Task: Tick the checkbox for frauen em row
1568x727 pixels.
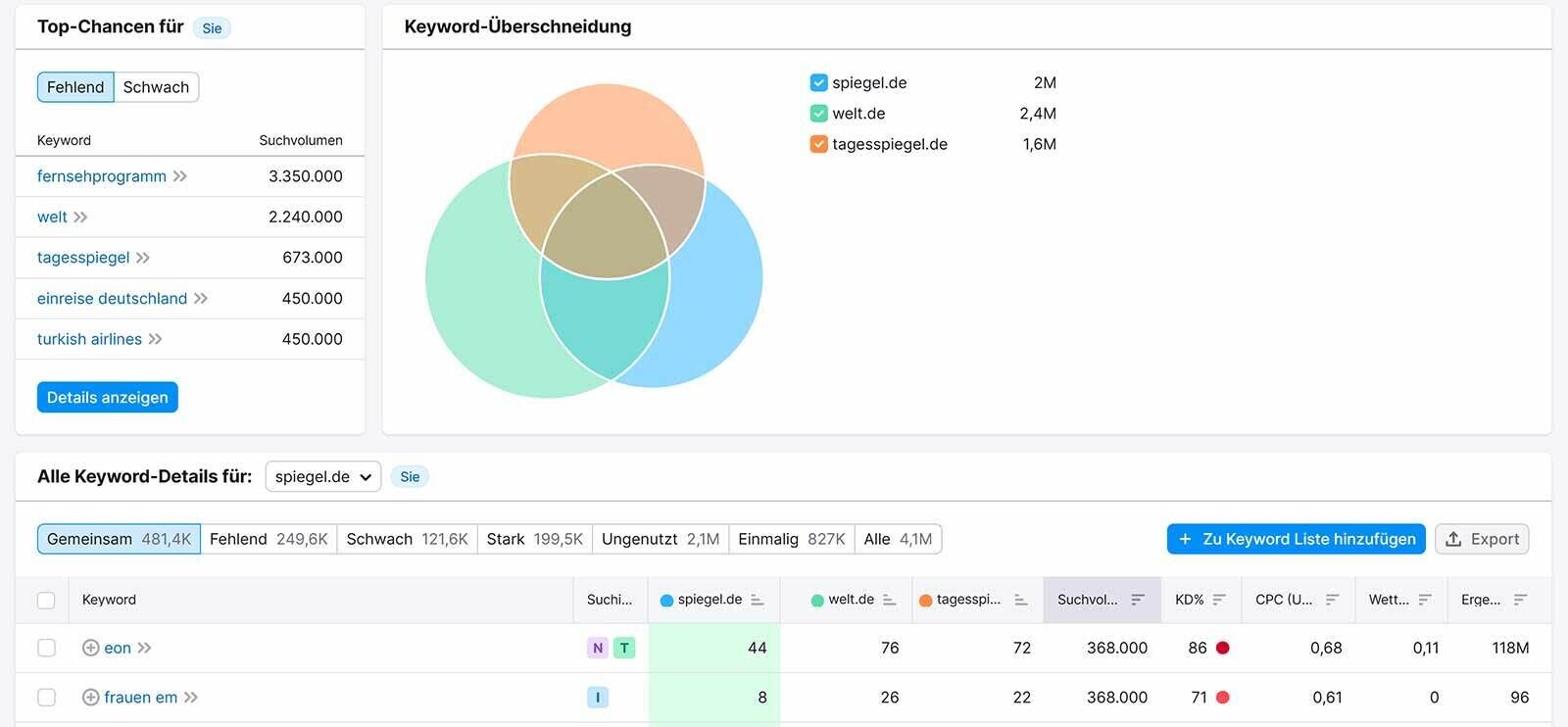Action: [46, 698]
